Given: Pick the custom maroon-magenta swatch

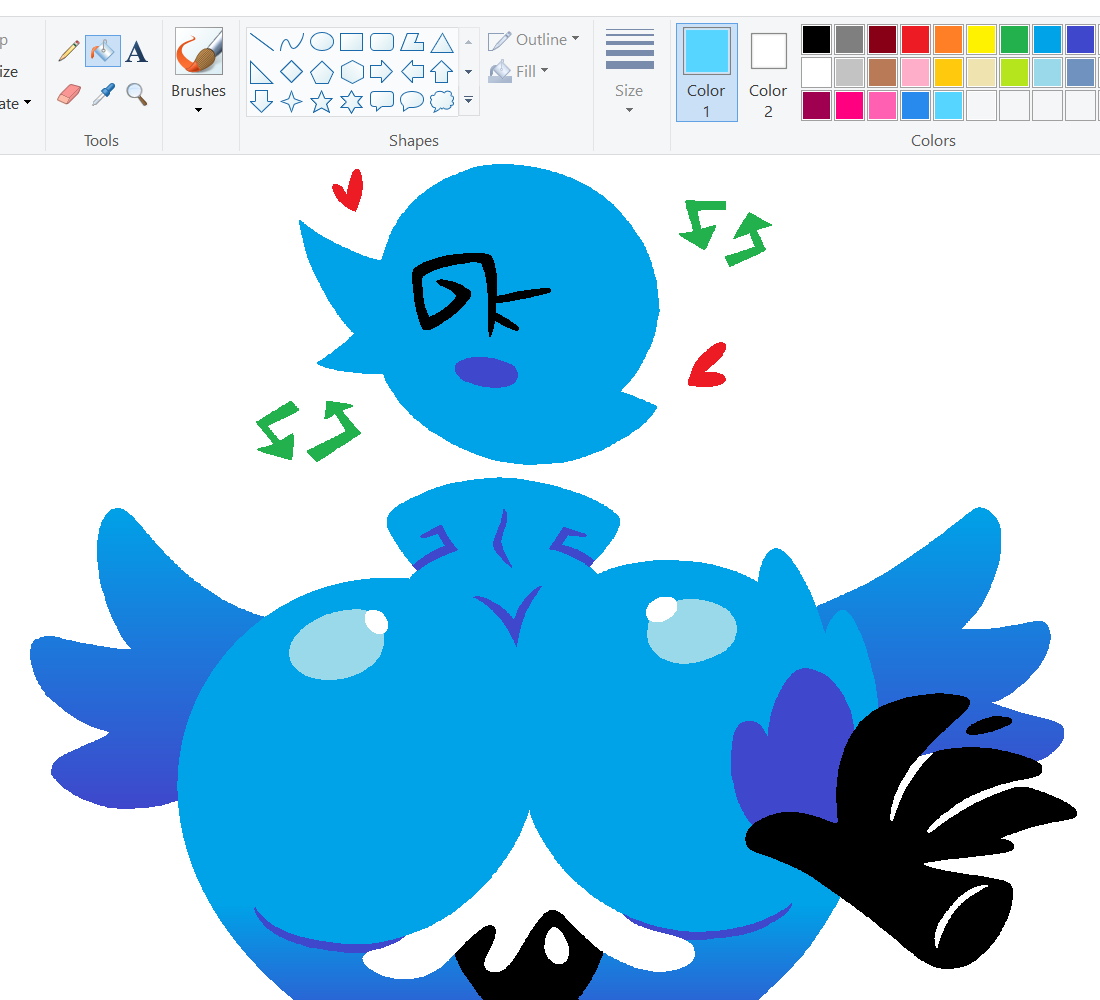Looking at the screenshot, I should (817, 105).
